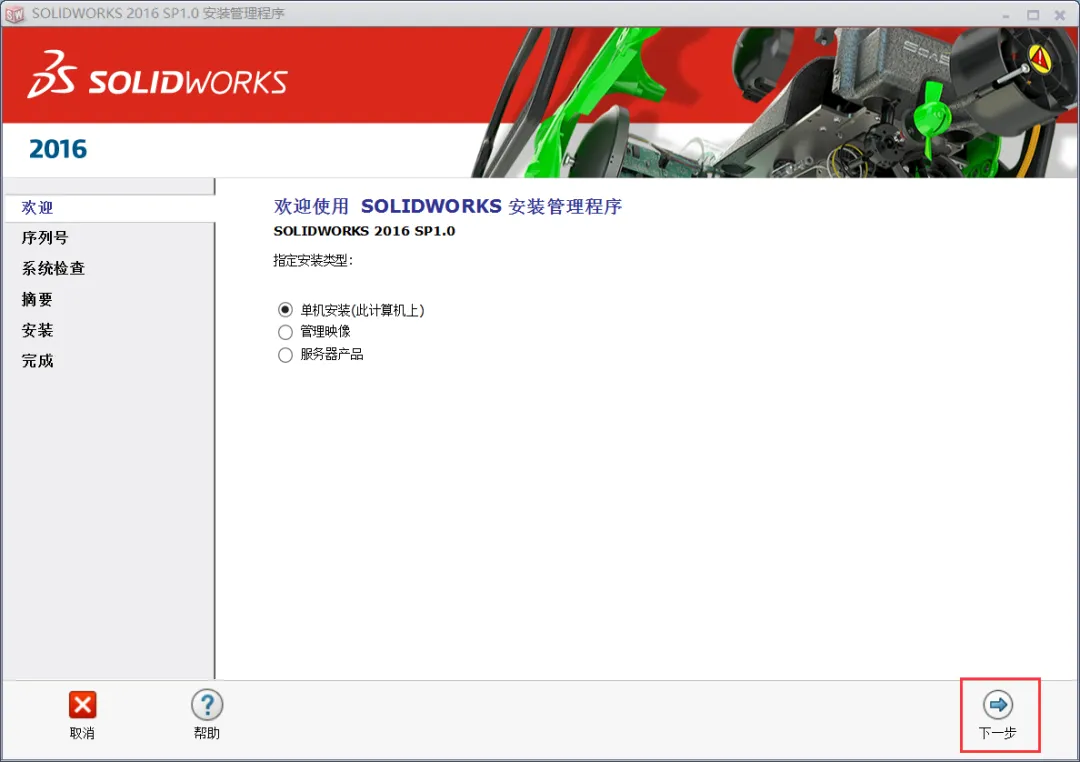This screenshot has height=762, width=1080.
Task: Click the 'SOLIDWORKS 2016 SP1.0' version text
Action: (364, 231)
